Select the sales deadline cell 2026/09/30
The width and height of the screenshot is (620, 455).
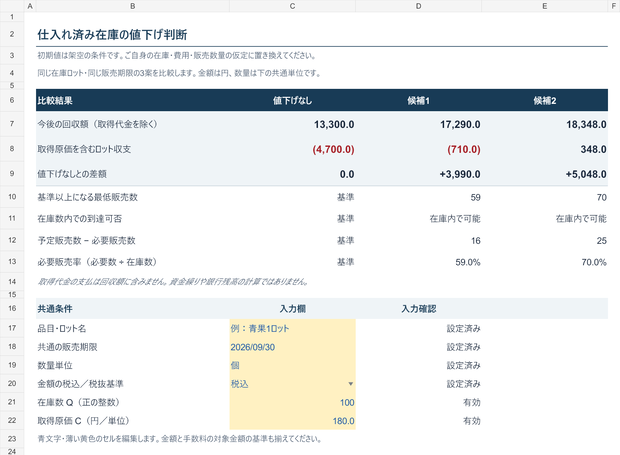pyautogui.click(x=293, y=347)
